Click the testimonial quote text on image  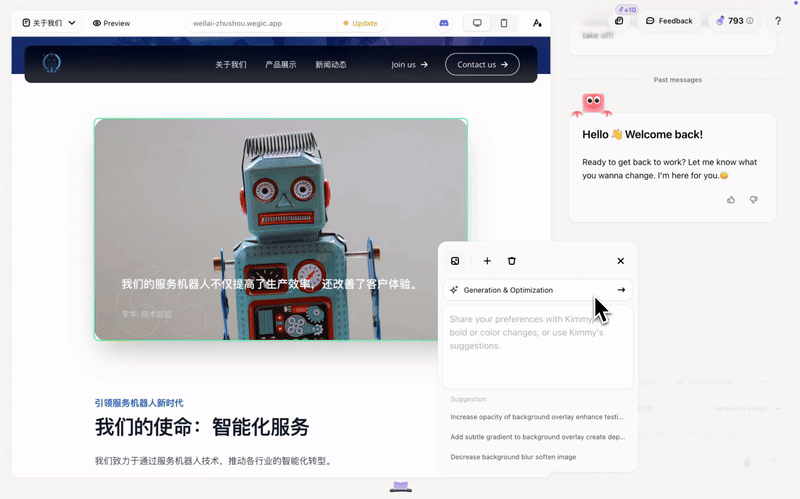[269, 284]
